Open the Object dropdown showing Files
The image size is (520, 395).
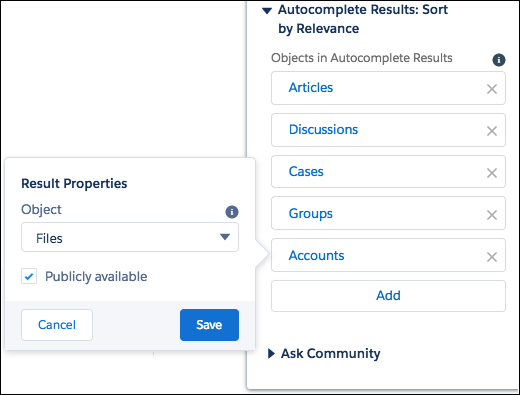(x=130, y=237)
